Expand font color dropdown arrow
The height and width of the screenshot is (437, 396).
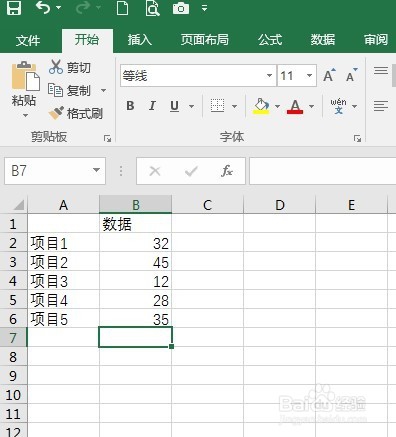click(x=311, y=106)
